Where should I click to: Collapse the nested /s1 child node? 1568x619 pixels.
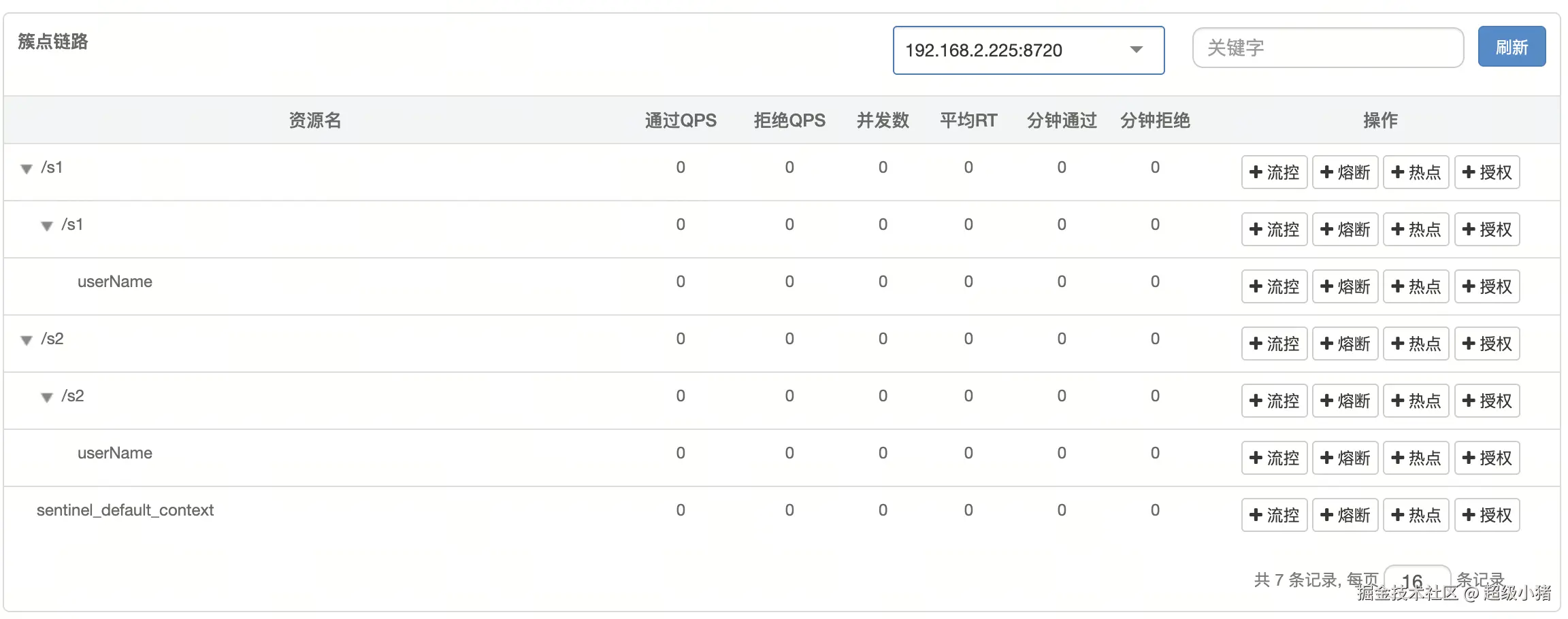click(47, 226)
